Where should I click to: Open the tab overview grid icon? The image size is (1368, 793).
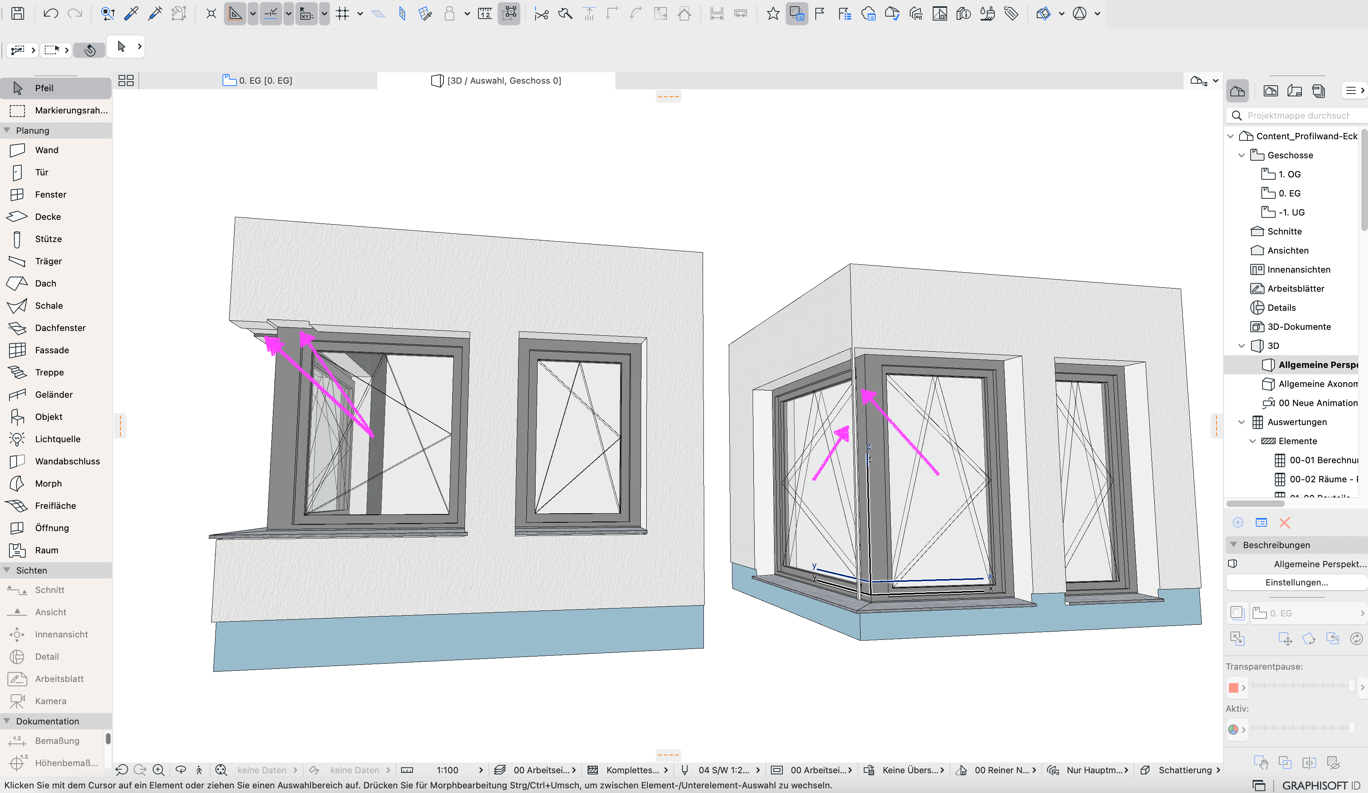126,80
